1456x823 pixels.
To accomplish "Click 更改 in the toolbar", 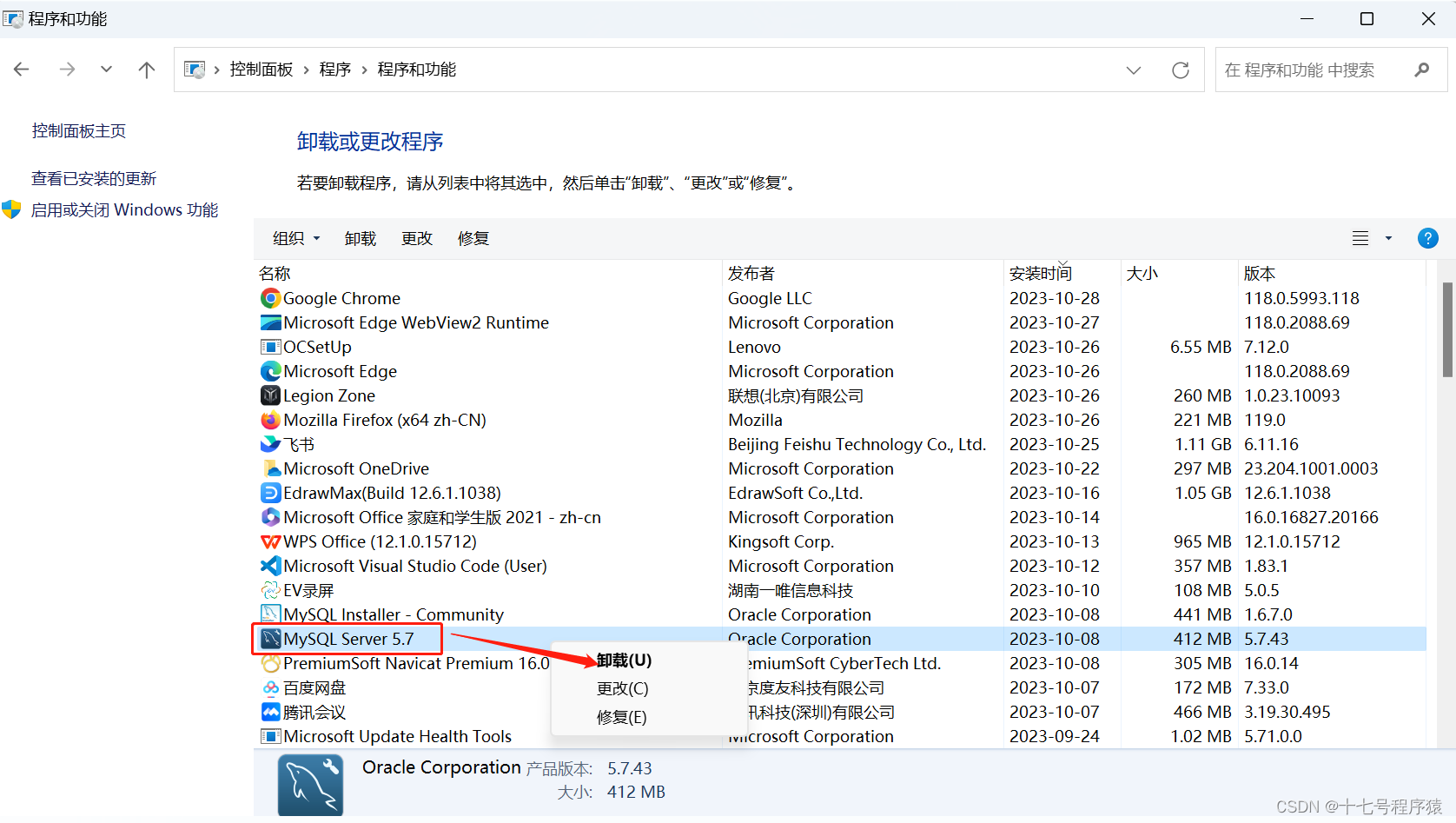I will tap(417, 238).
